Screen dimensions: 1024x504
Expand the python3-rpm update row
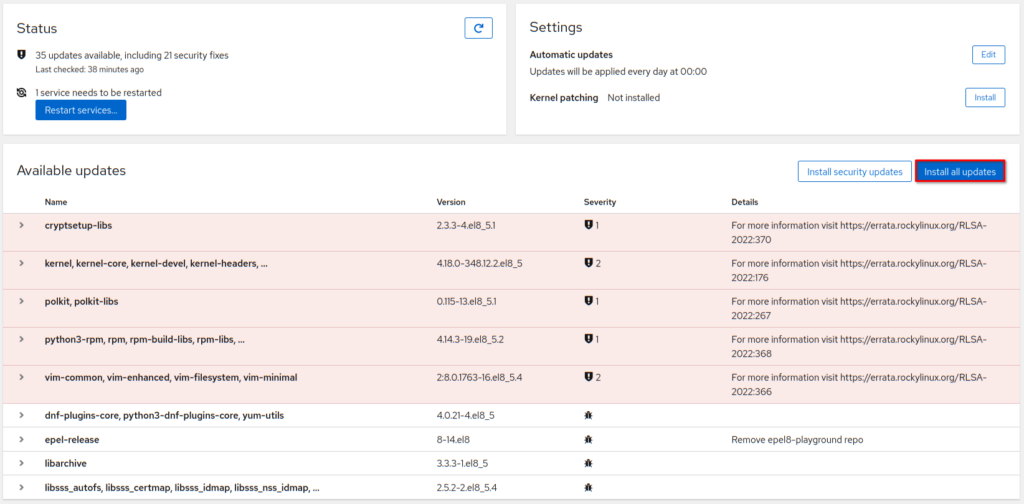click(21, 339)
